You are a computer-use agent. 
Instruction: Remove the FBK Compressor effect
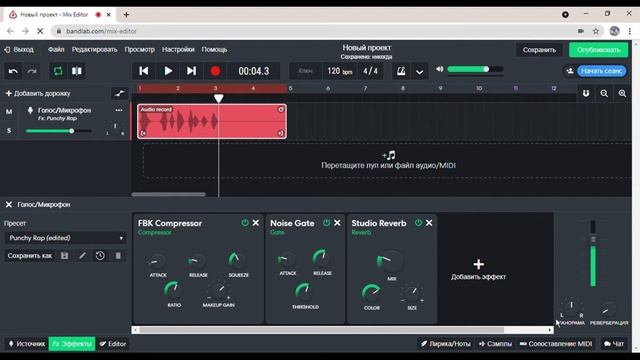pos(256,223)
